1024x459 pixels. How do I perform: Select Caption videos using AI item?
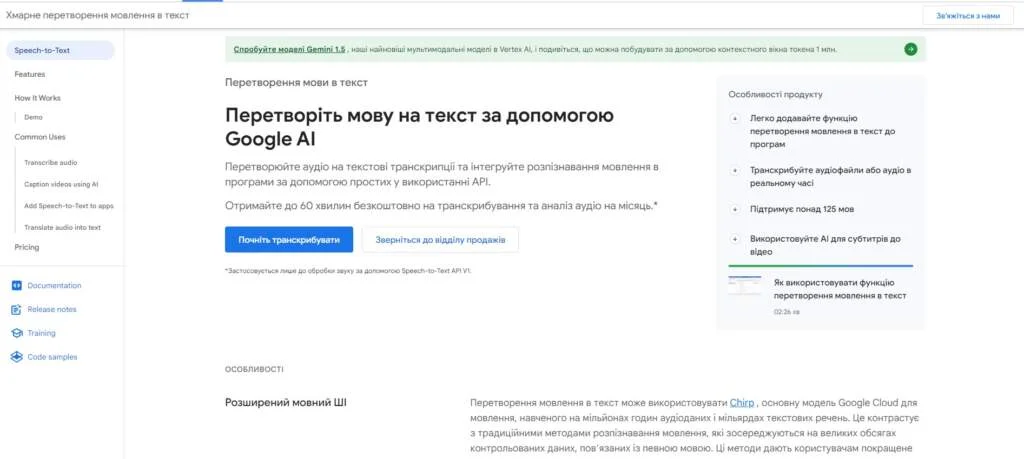coord(61,184)
